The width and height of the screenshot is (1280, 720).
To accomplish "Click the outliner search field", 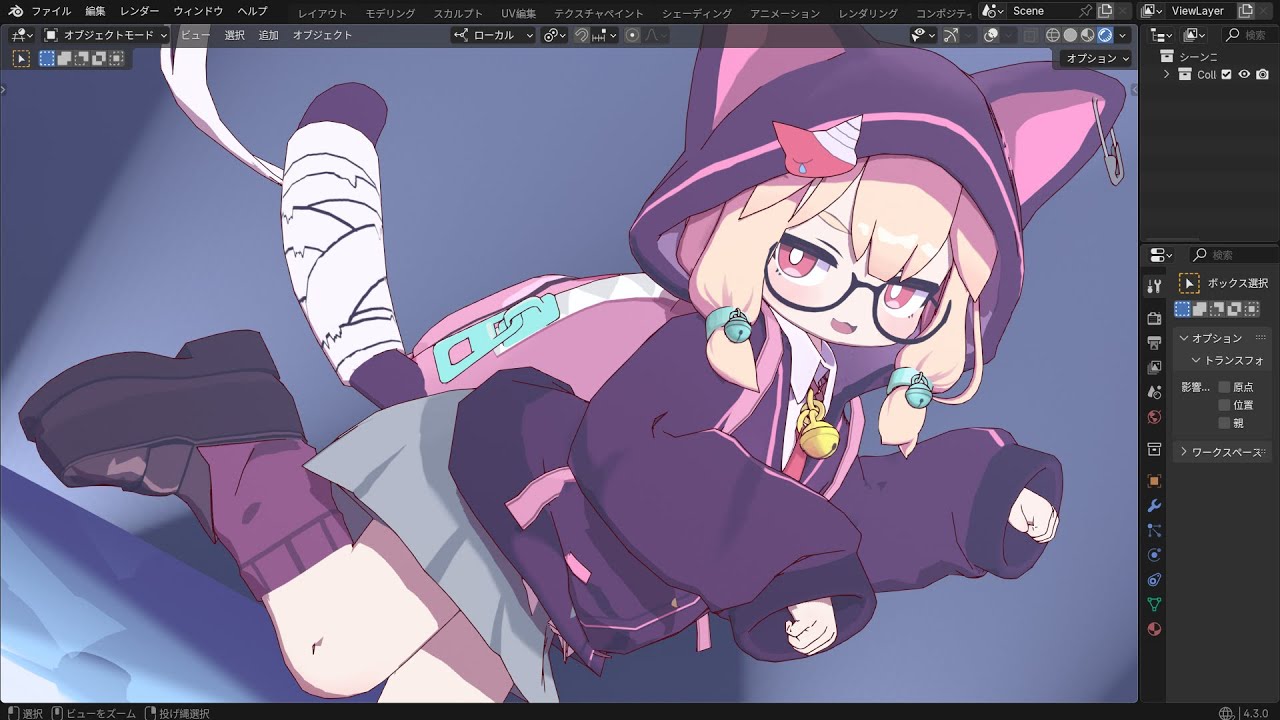I will coord(1250,35).
